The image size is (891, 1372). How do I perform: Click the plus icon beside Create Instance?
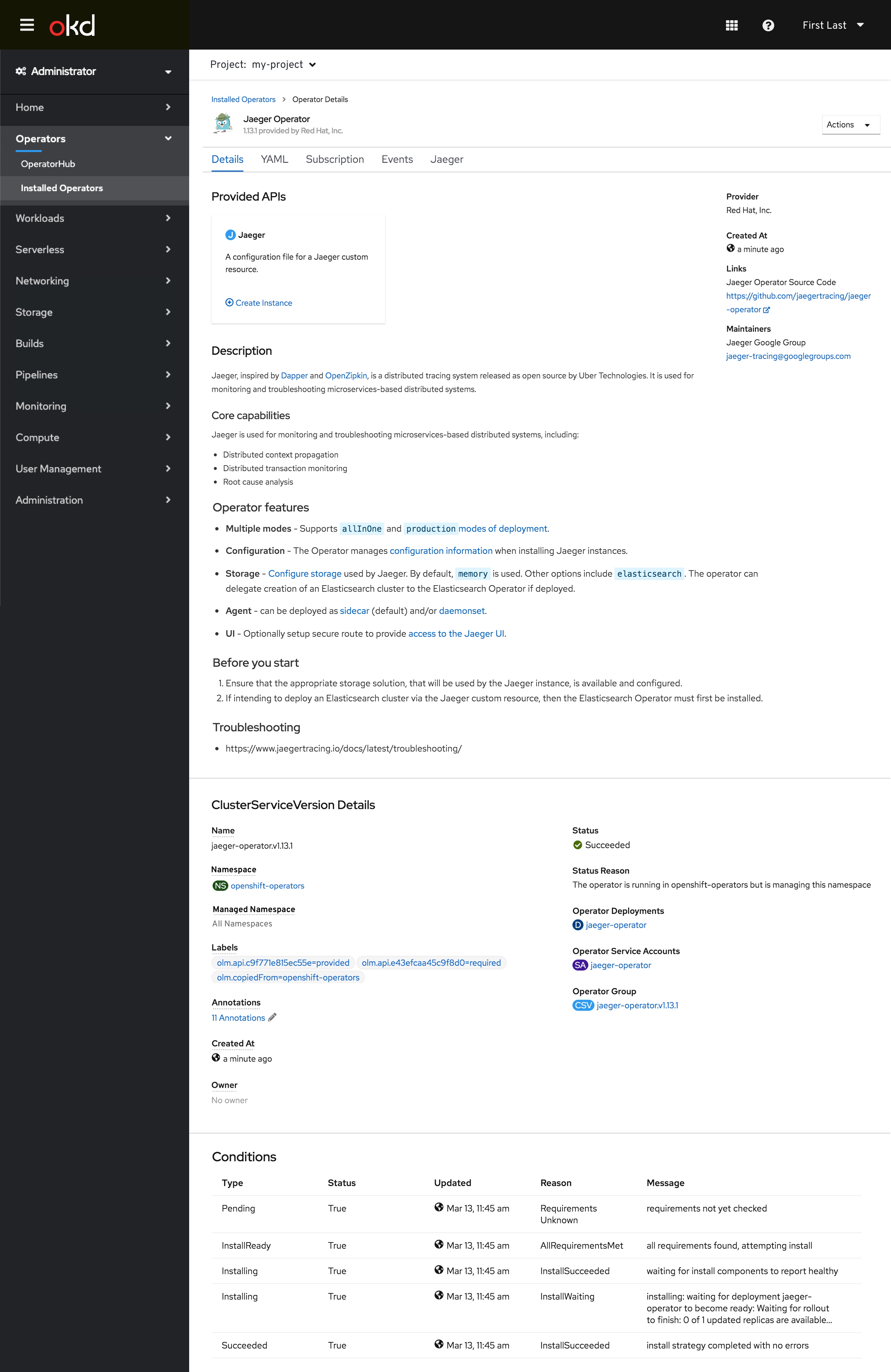point(229,303)
